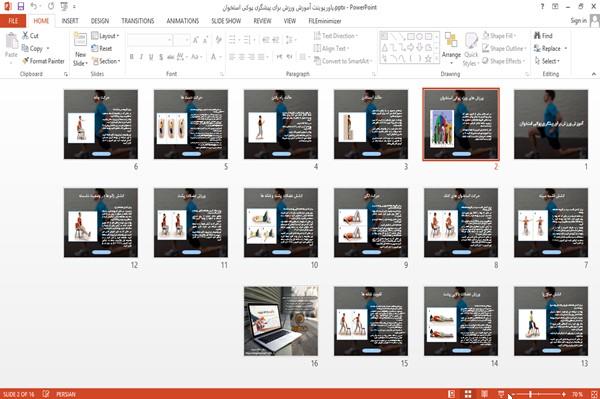This screenshot has height=399, width=600.
Task: Select slide 1 thumbnail
Action: pos(551,124)
